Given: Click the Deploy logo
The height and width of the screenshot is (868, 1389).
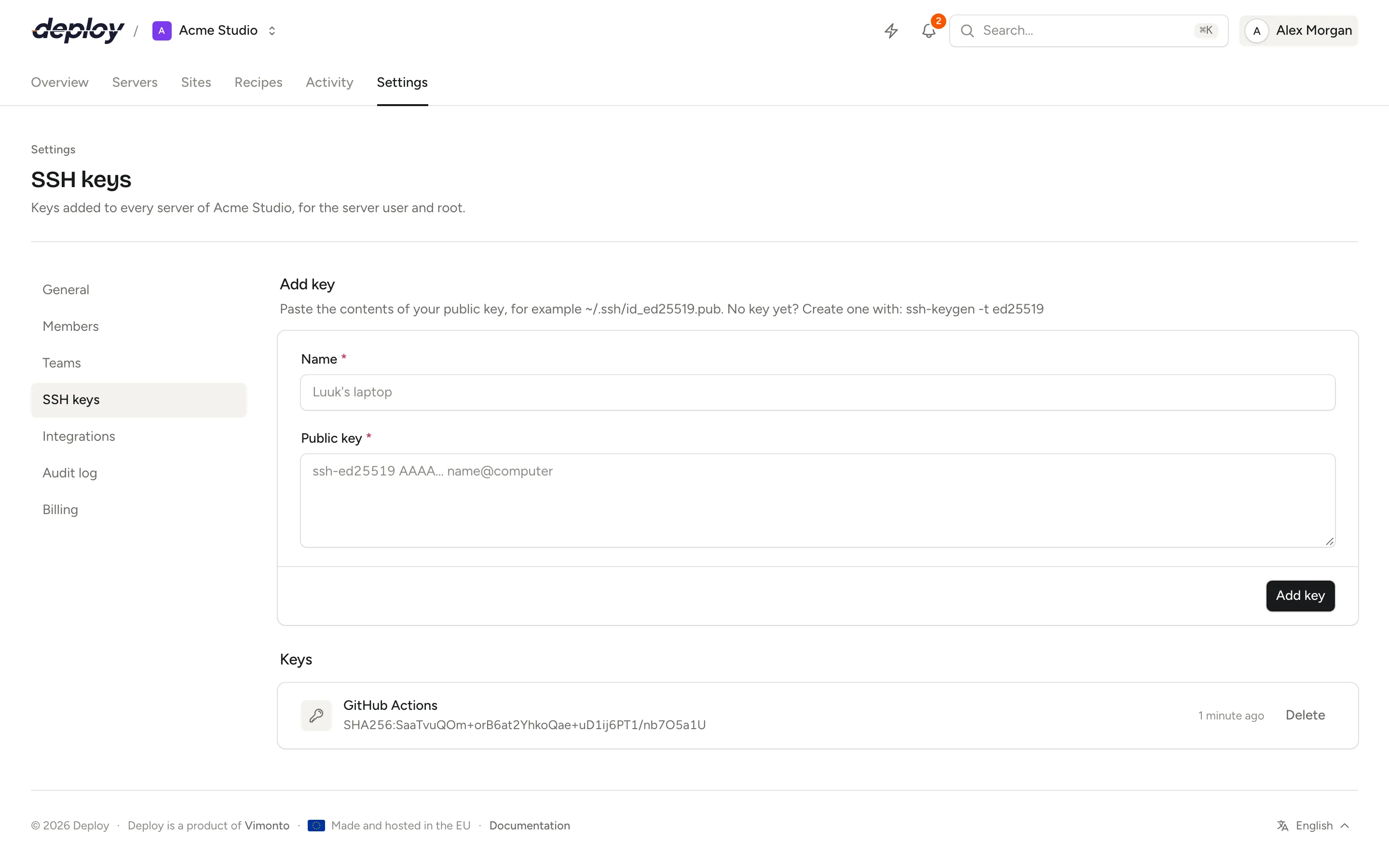Looking at the screenshot, I should click(x=78, y=30).
